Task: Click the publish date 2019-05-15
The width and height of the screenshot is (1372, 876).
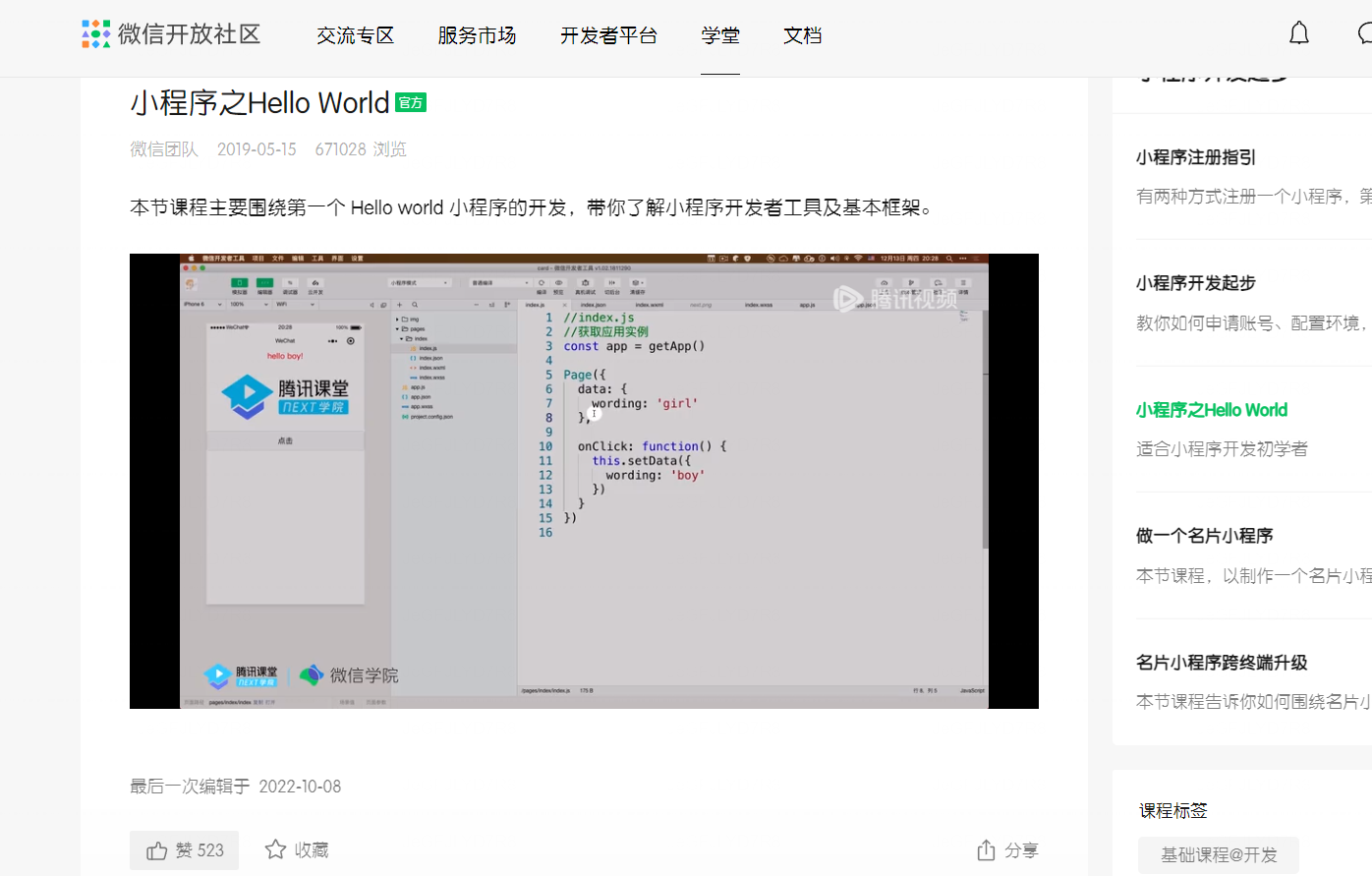Action: [x=257, y=149]
